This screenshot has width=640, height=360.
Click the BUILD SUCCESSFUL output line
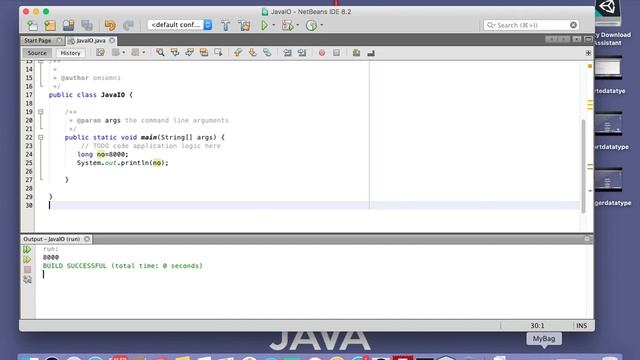coord(122,266)
